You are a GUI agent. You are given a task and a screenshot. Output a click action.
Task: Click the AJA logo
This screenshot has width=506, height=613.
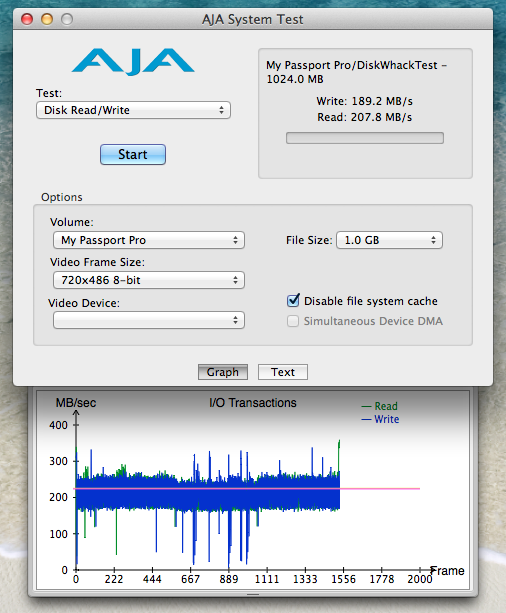[133, 61]
